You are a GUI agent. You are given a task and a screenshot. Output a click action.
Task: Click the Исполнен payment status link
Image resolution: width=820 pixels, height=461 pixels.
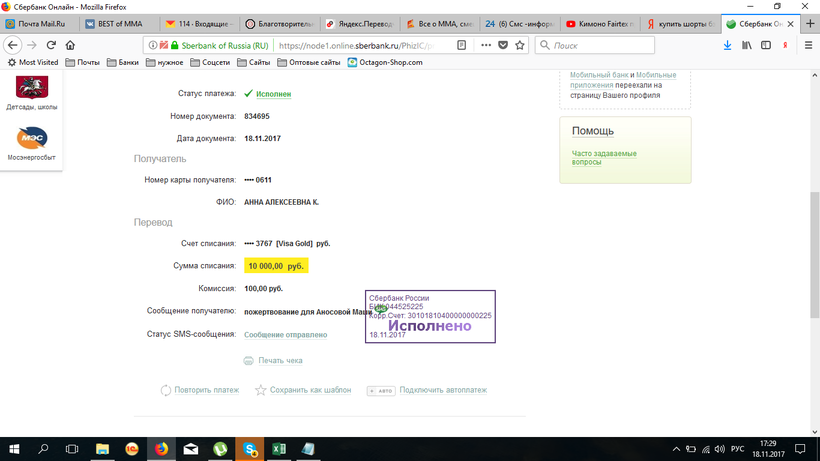[274, 94]
